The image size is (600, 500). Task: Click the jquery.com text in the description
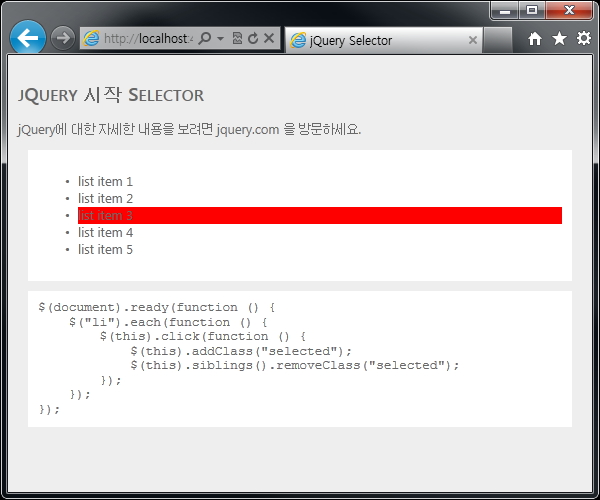[x=248, y=130]
